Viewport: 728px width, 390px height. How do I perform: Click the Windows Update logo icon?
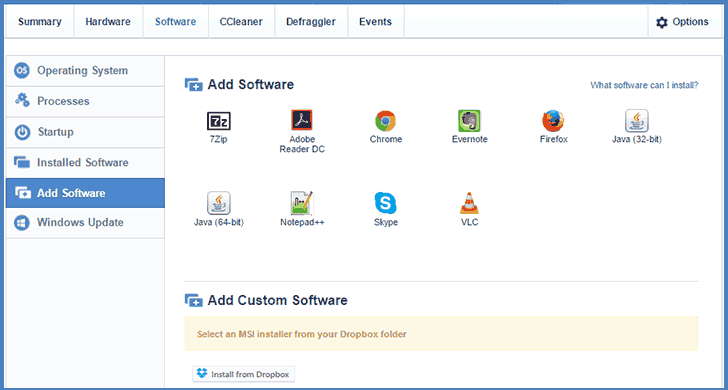pos(21,222)
